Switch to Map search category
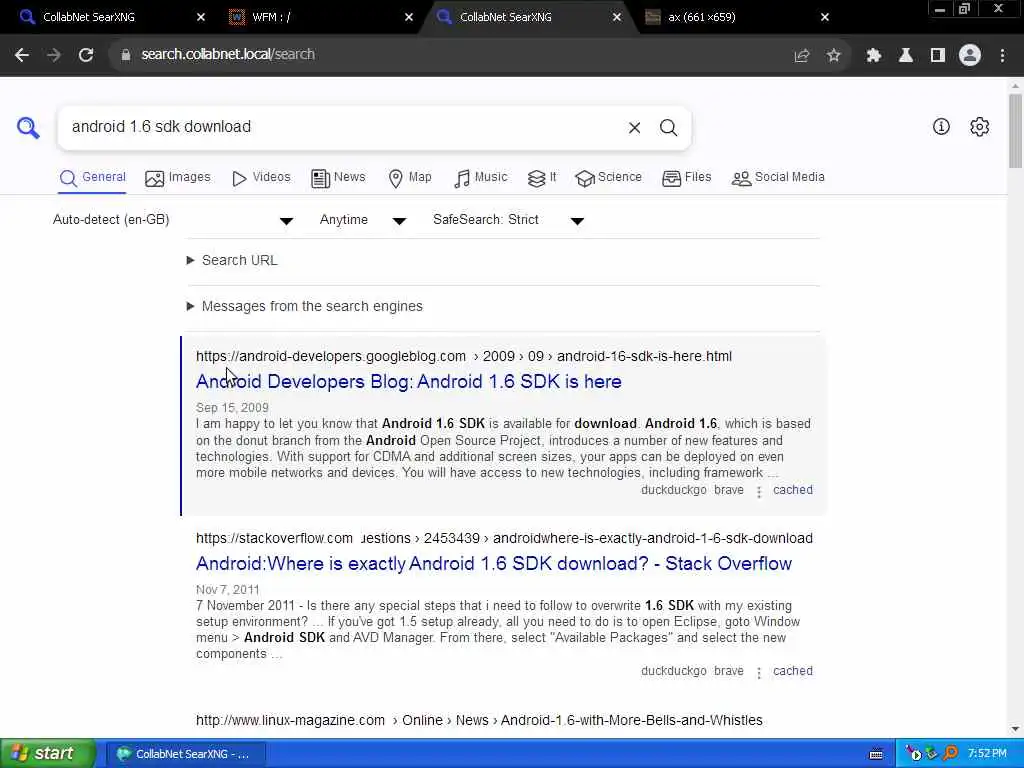1024x768 pixels. (409, 178)
